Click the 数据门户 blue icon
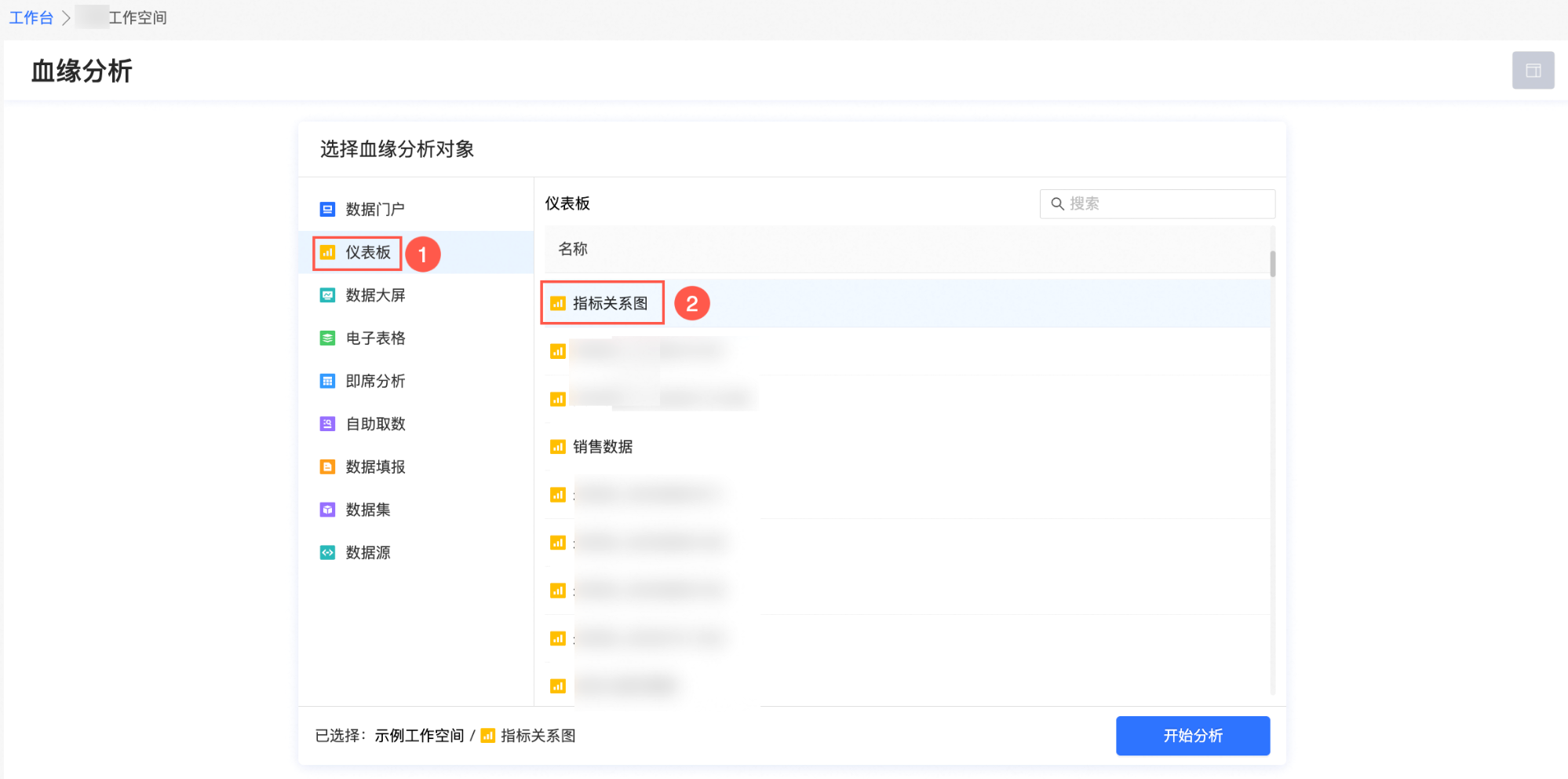 pyautogui.click(x=327, y=209)
